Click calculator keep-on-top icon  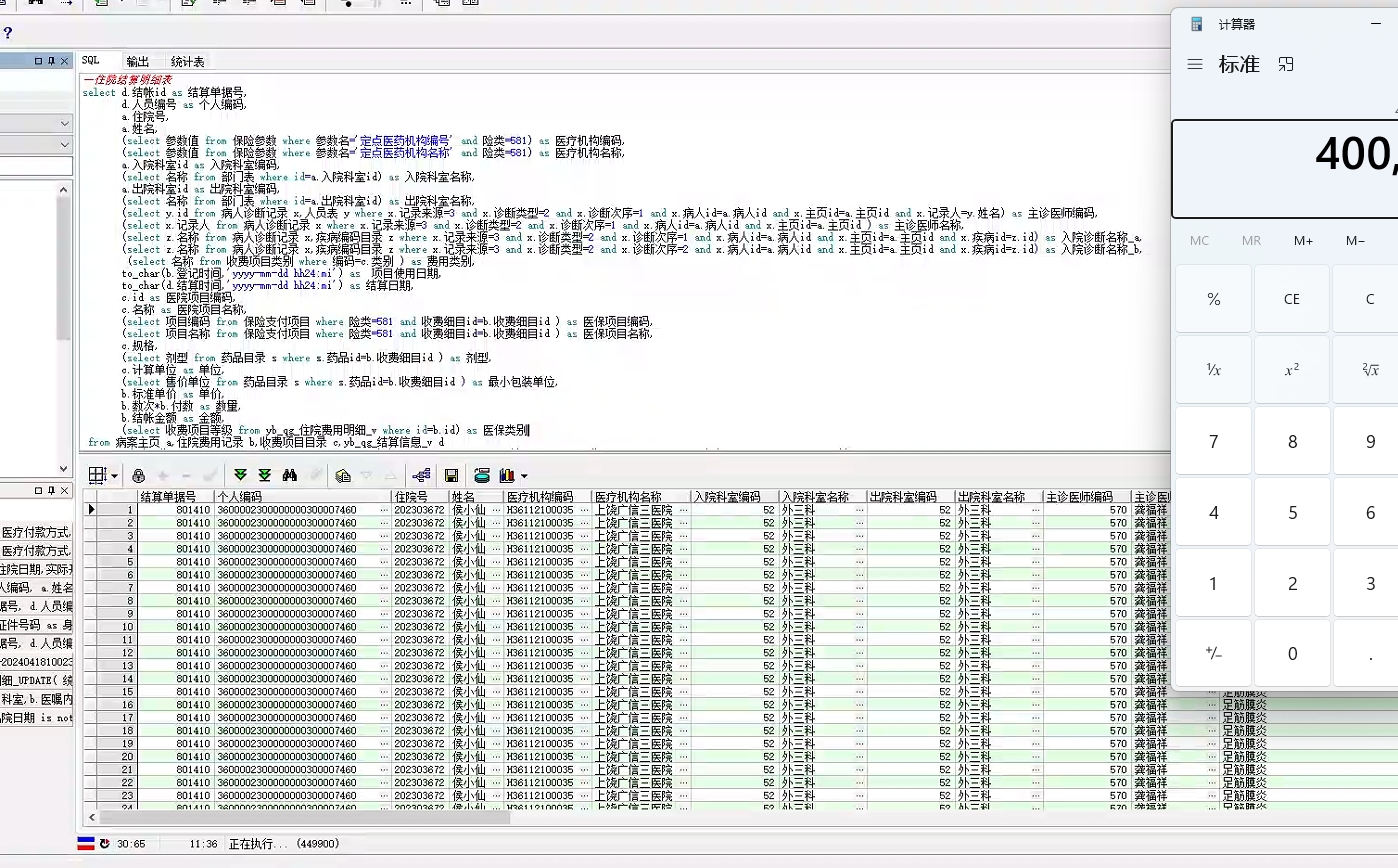pyautogui.click(x=1286, y=64)
